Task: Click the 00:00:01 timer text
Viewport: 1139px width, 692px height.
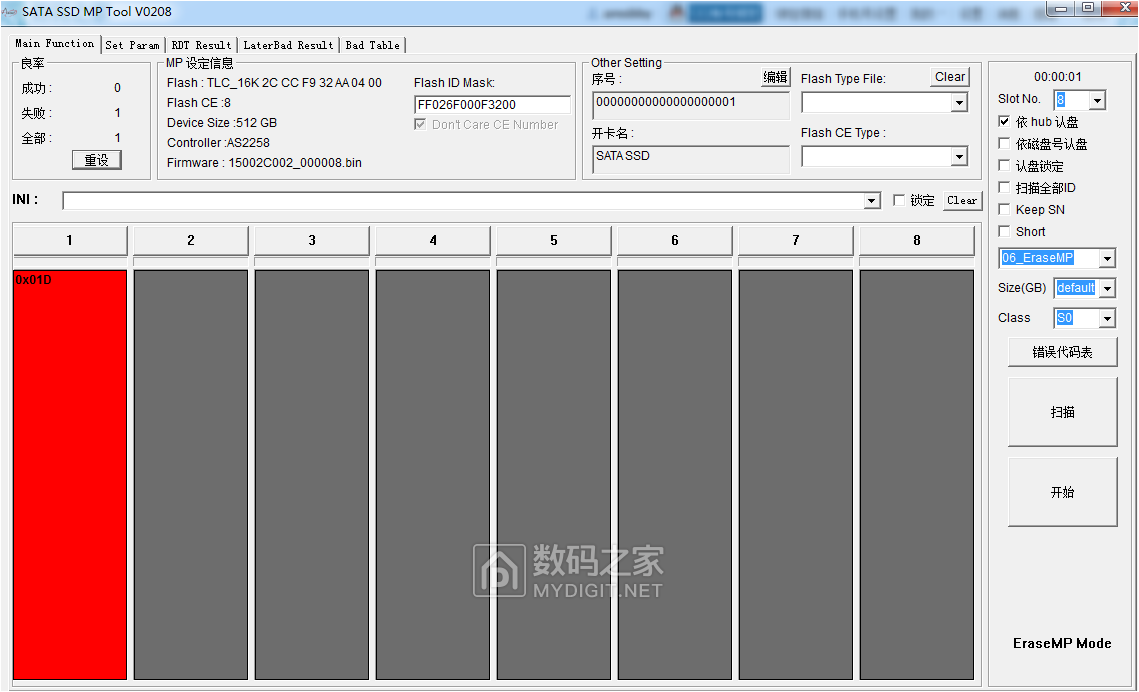Action: pyautogui.click(x=1058, y=77)
